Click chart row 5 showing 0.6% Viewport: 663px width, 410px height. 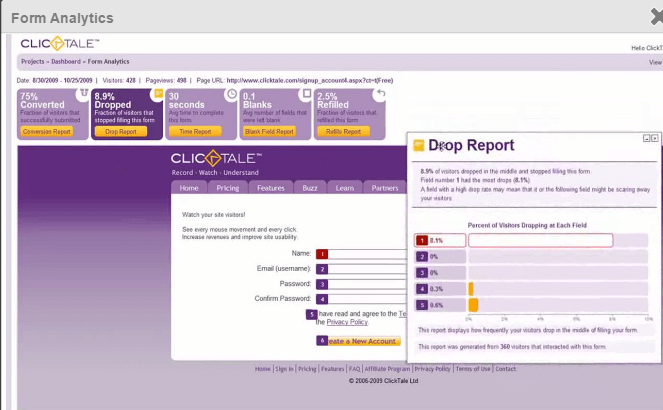pyautogui.click(x=531, y=305)
